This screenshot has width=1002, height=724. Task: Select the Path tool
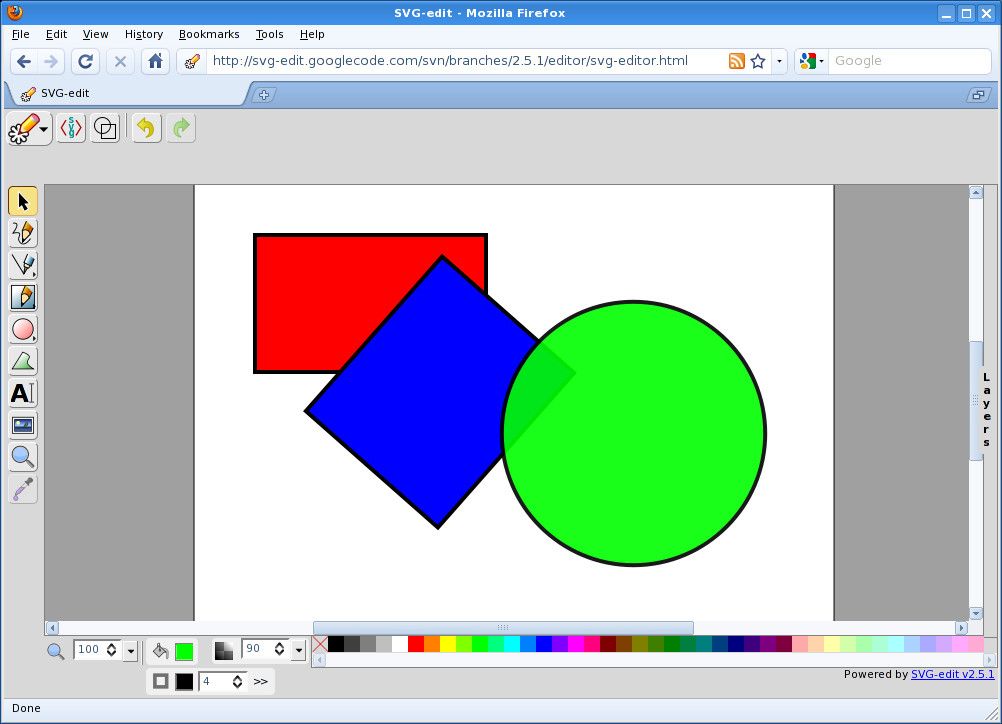pyautogui.click(x=23, y=361)
